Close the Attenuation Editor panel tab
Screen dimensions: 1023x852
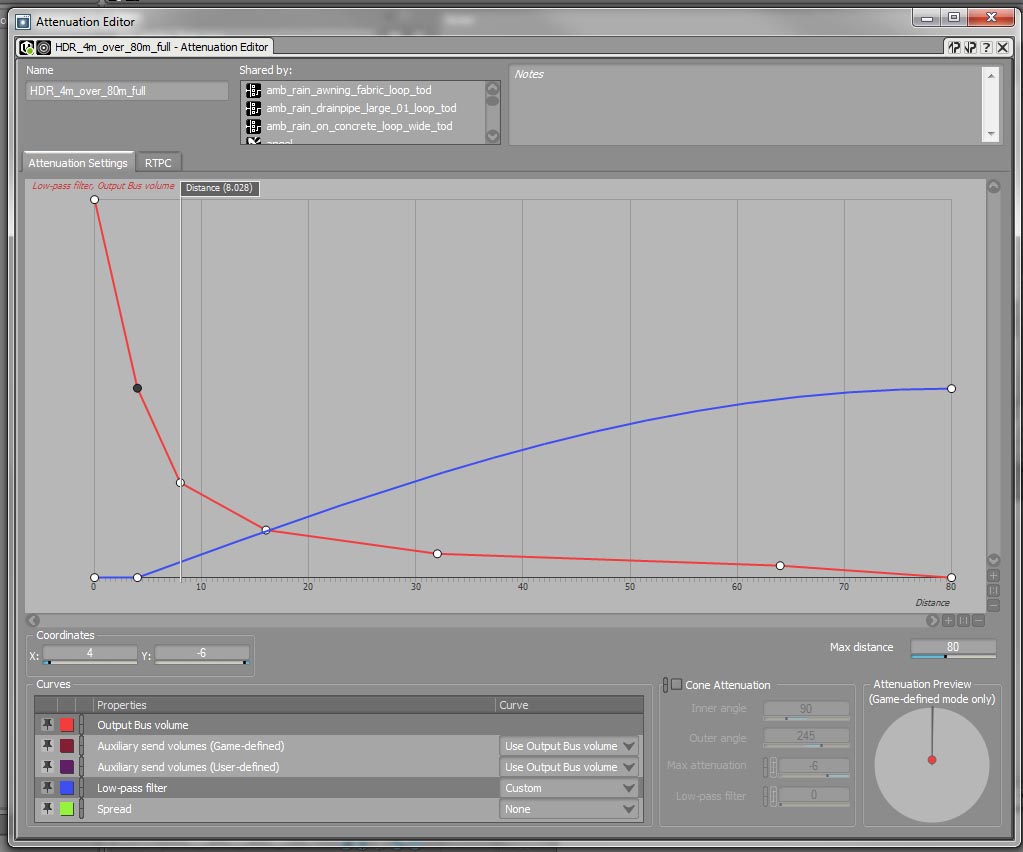click(1003, 47)
